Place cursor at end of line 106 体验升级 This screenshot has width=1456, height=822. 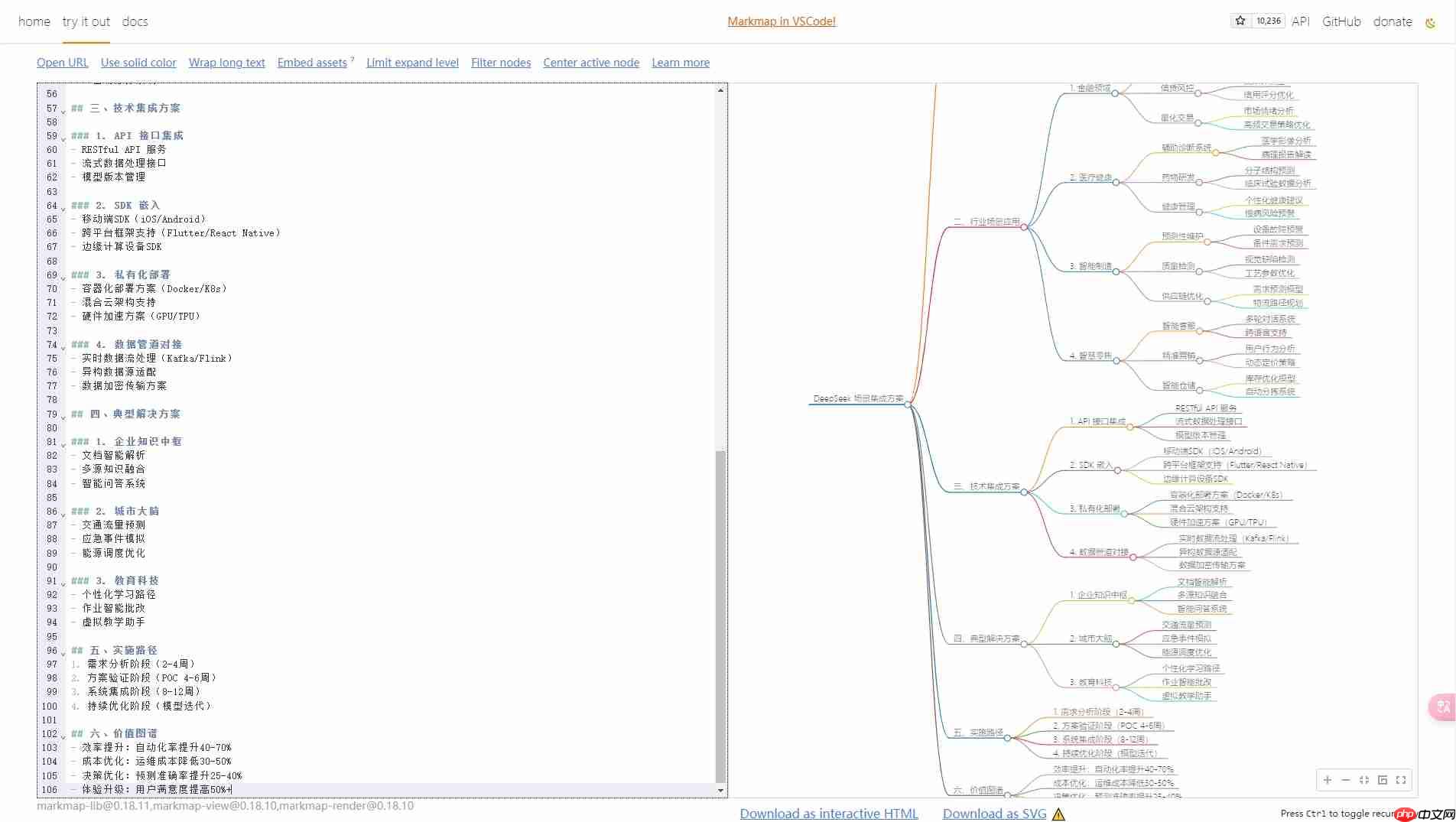click(x=232, y=789)
